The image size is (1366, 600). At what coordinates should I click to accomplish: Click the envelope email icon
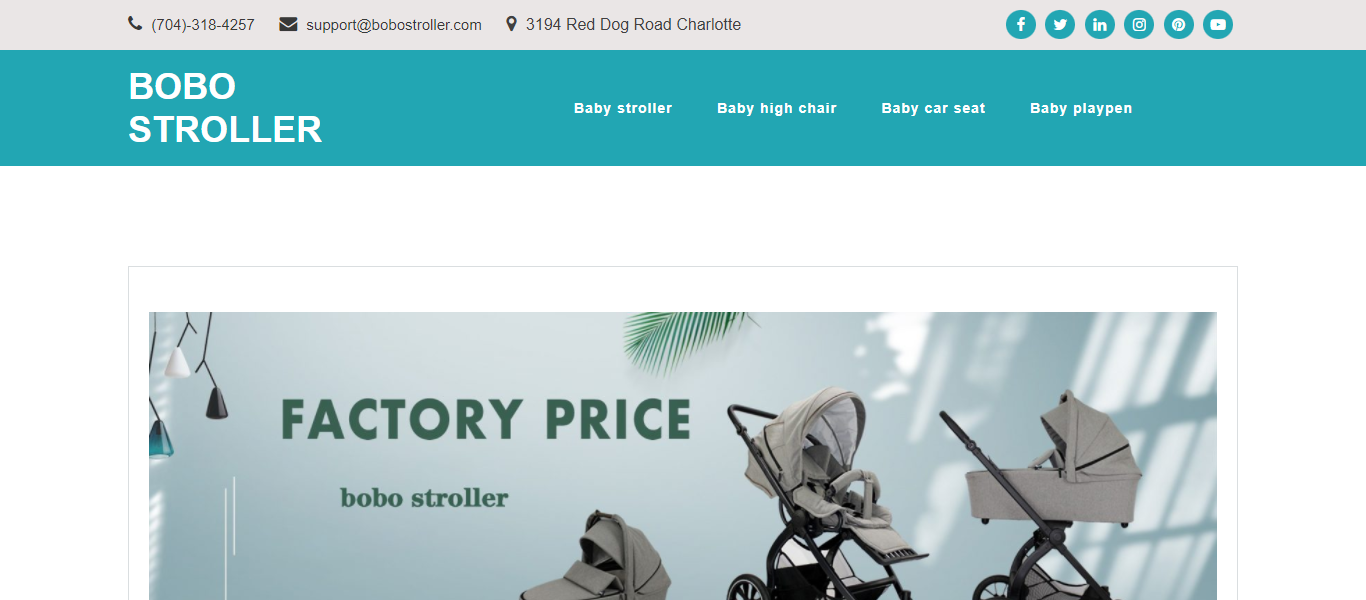[x=288, y=24]
